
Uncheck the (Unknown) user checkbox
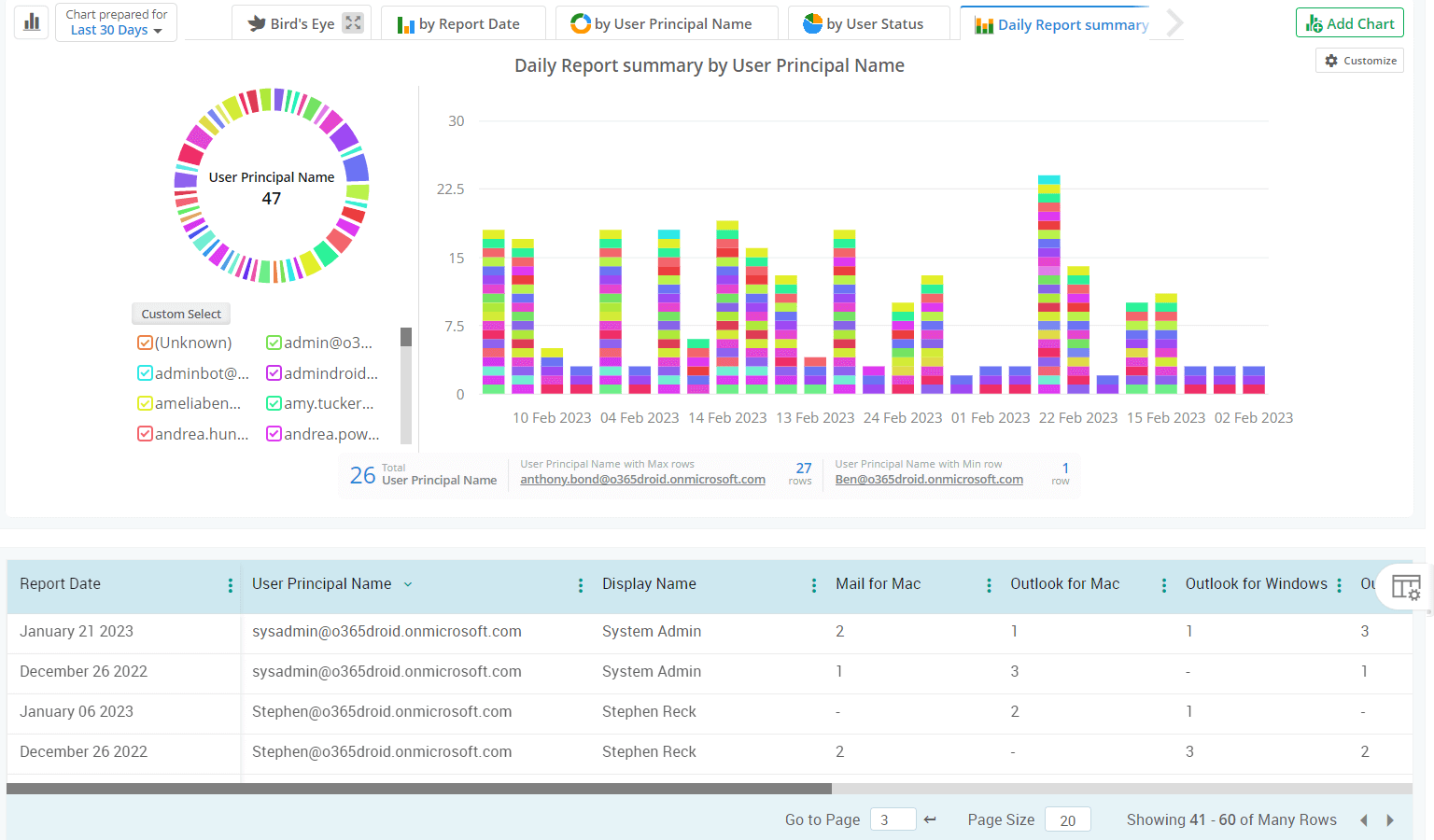tap(146, 343)
